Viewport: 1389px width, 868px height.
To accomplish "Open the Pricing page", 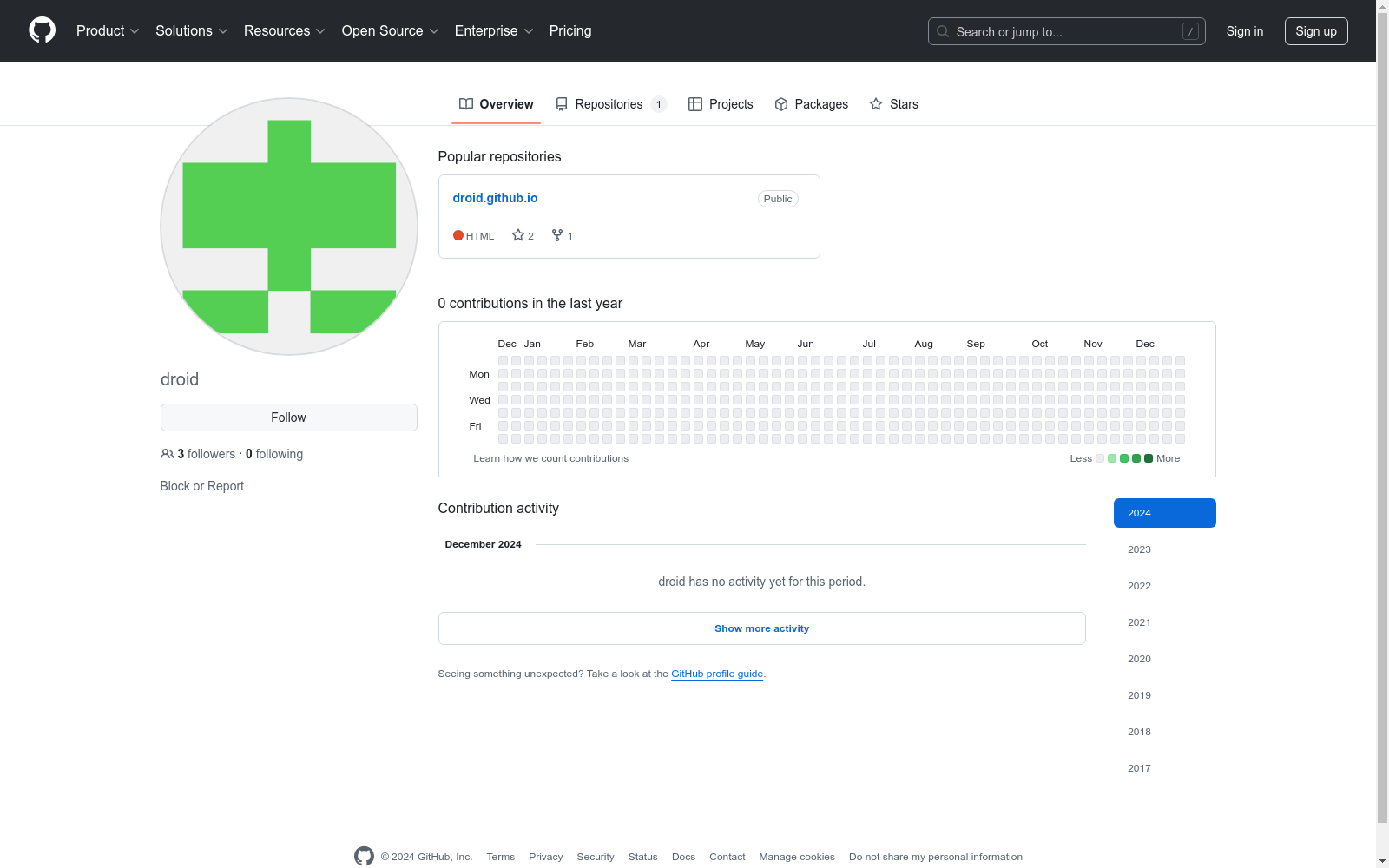I will pyautogui.click(x=570, y=31).
